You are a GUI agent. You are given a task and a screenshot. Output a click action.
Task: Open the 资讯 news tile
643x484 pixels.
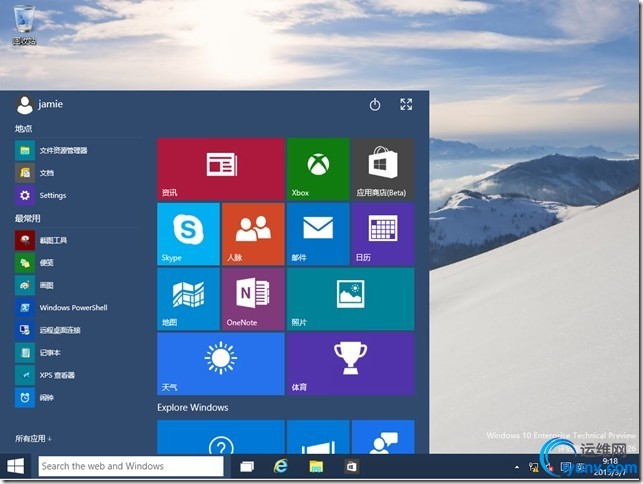click(221, 169)
